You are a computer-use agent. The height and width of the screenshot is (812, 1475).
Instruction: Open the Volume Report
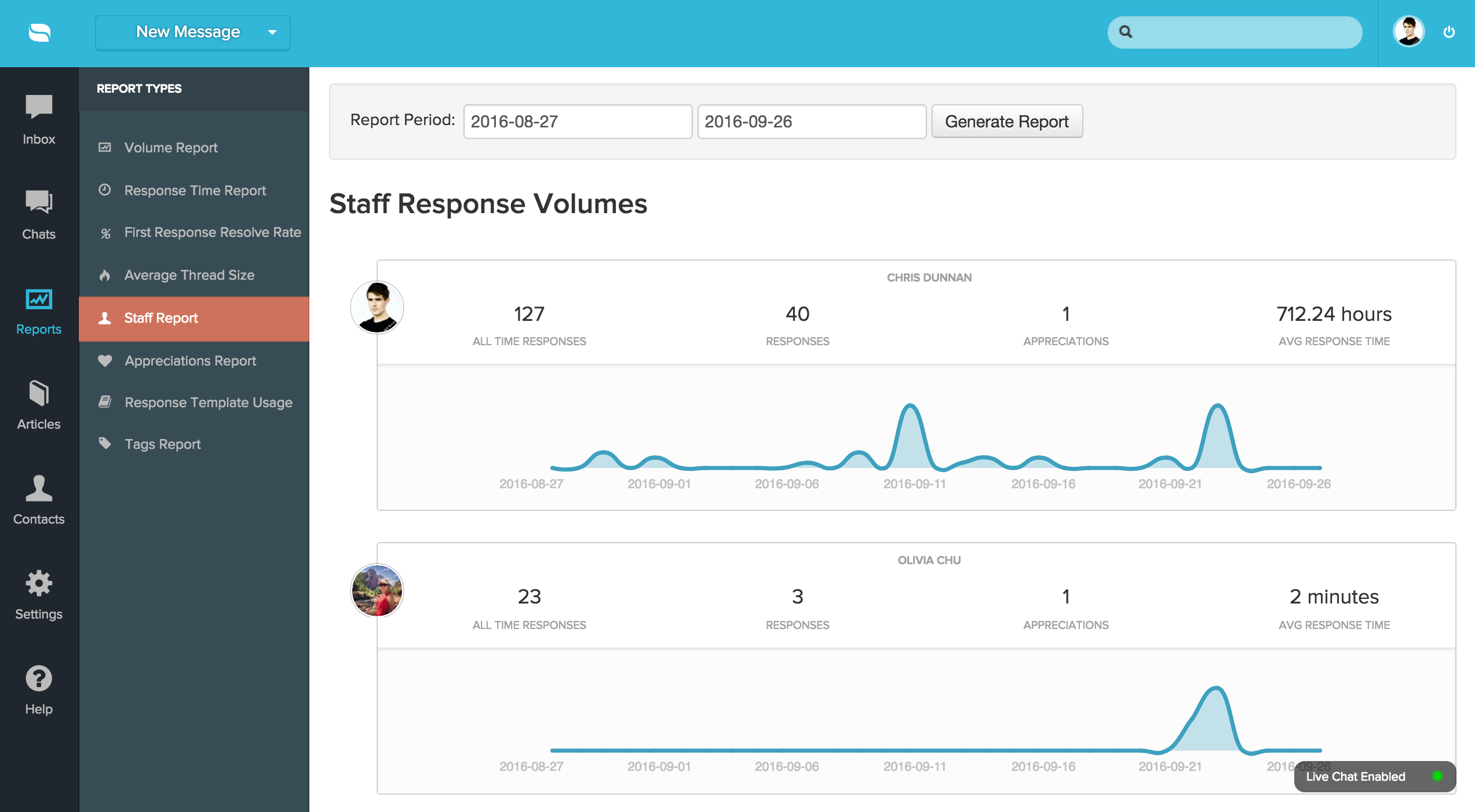(x=171, y=148)
